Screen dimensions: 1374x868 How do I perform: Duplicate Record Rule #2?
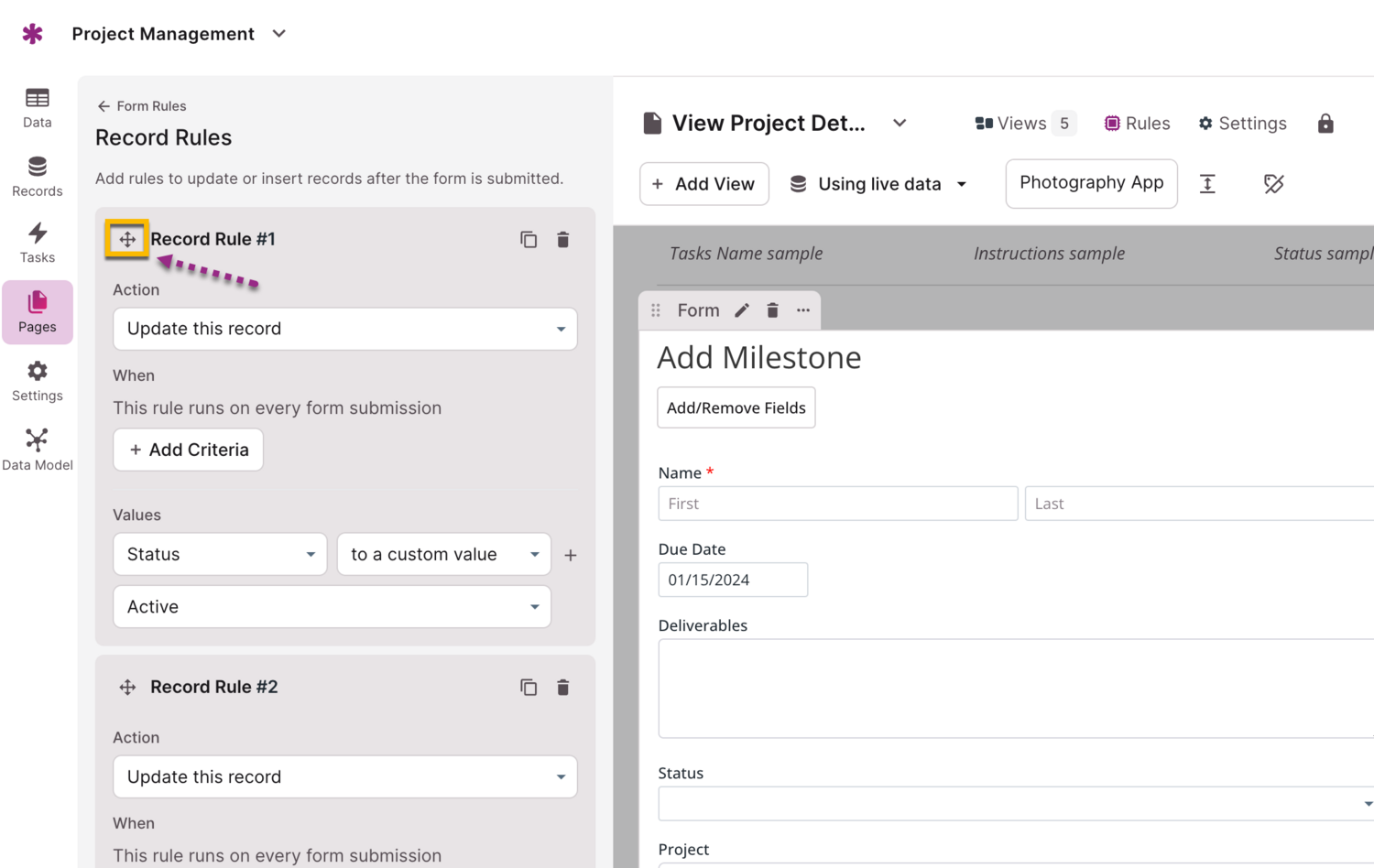pyautogui.click(x=529, y=687)
